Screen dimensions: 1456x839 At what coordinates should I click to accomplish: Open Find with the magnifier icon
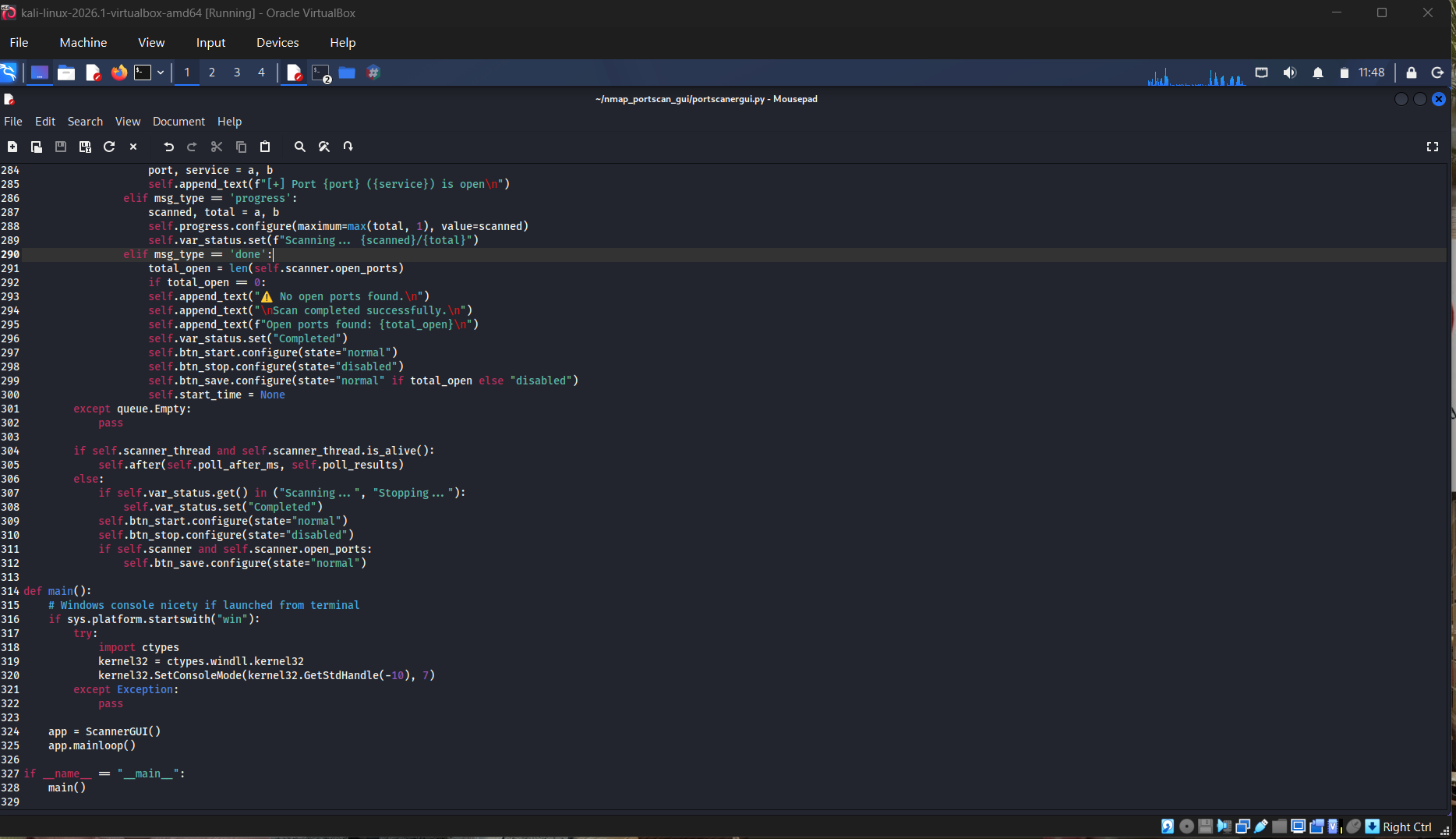pos(299,147)
